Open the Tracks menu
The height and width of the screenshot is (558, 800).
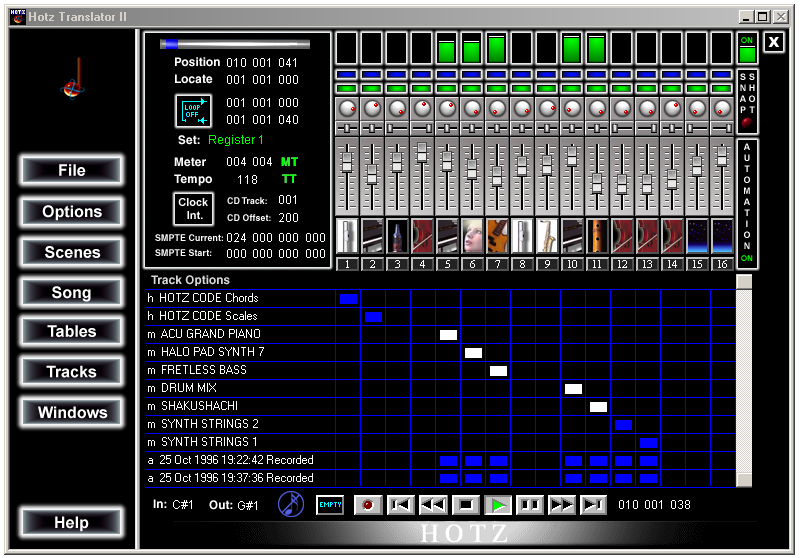[71, 372]
